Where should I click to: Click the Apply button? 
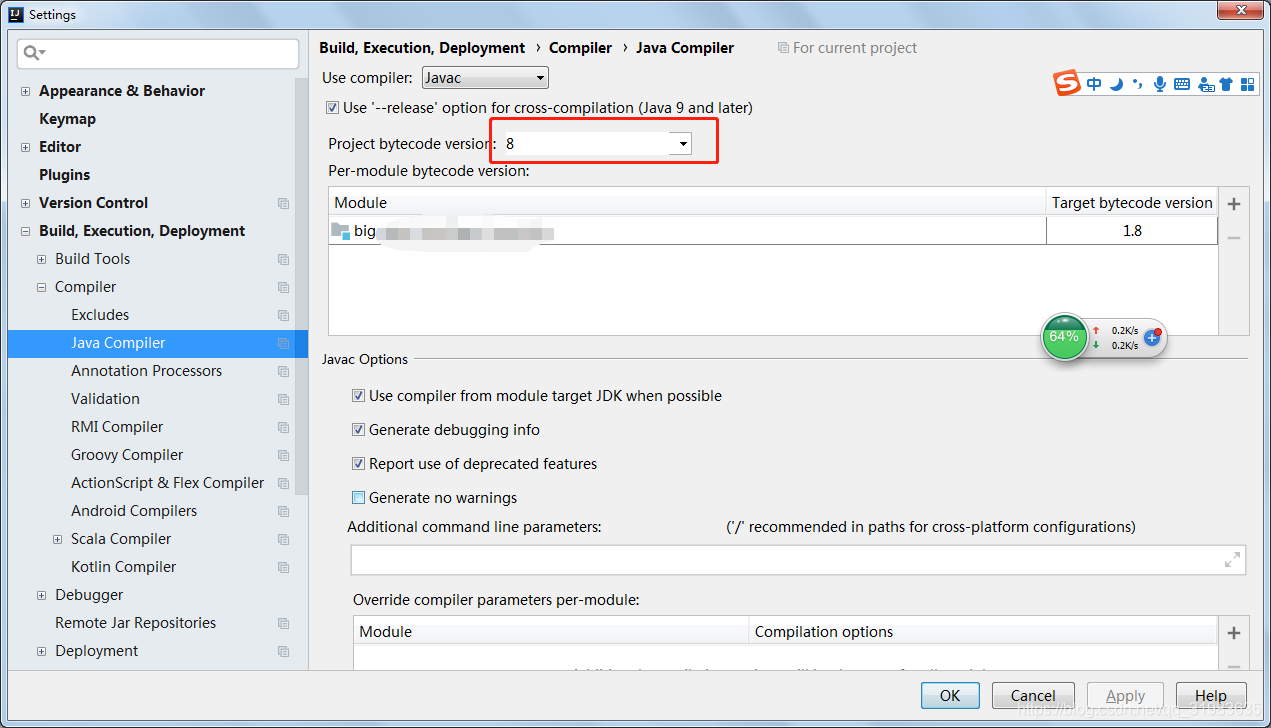pyautogui.click(x=1125, y=695)
